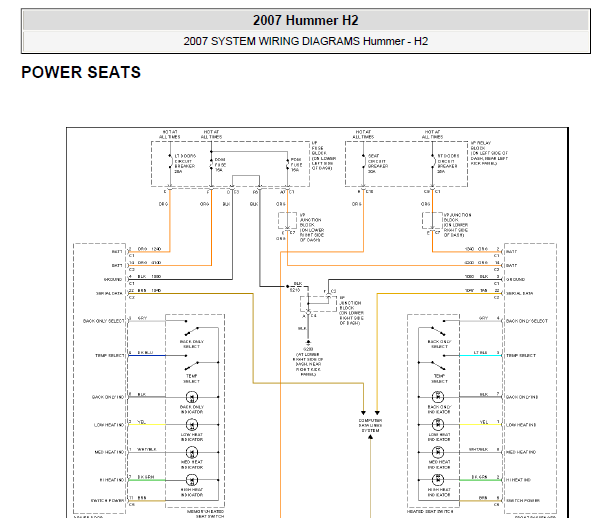This screenshot has width=600, height=518.
Task: Click the 'SEAT CIRCUIT BREAKER' label
Action: coord(378,164)
